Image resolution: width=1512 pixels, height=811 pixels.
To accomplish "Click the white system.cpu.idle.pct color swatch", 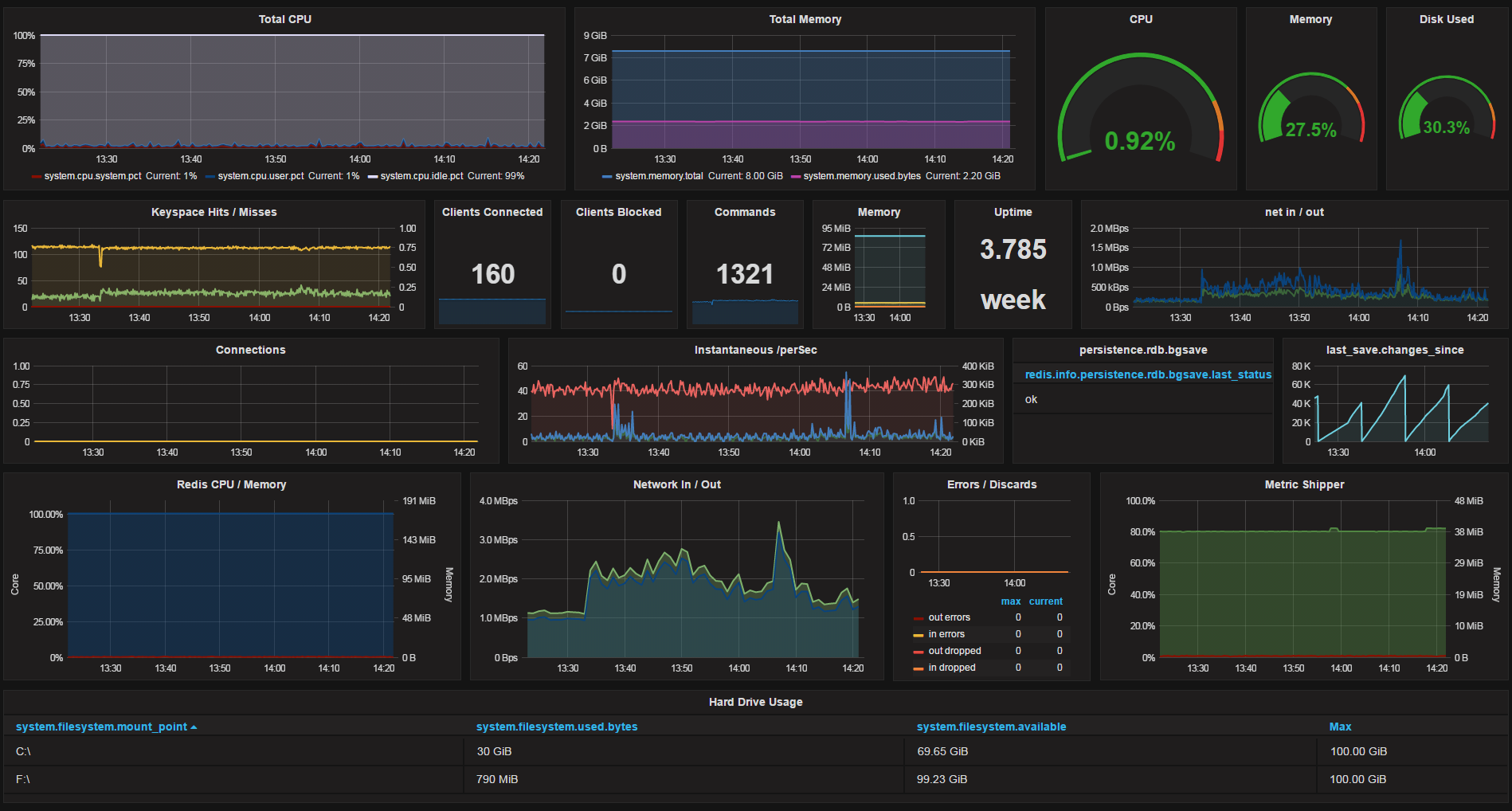I will coord(372,177).
